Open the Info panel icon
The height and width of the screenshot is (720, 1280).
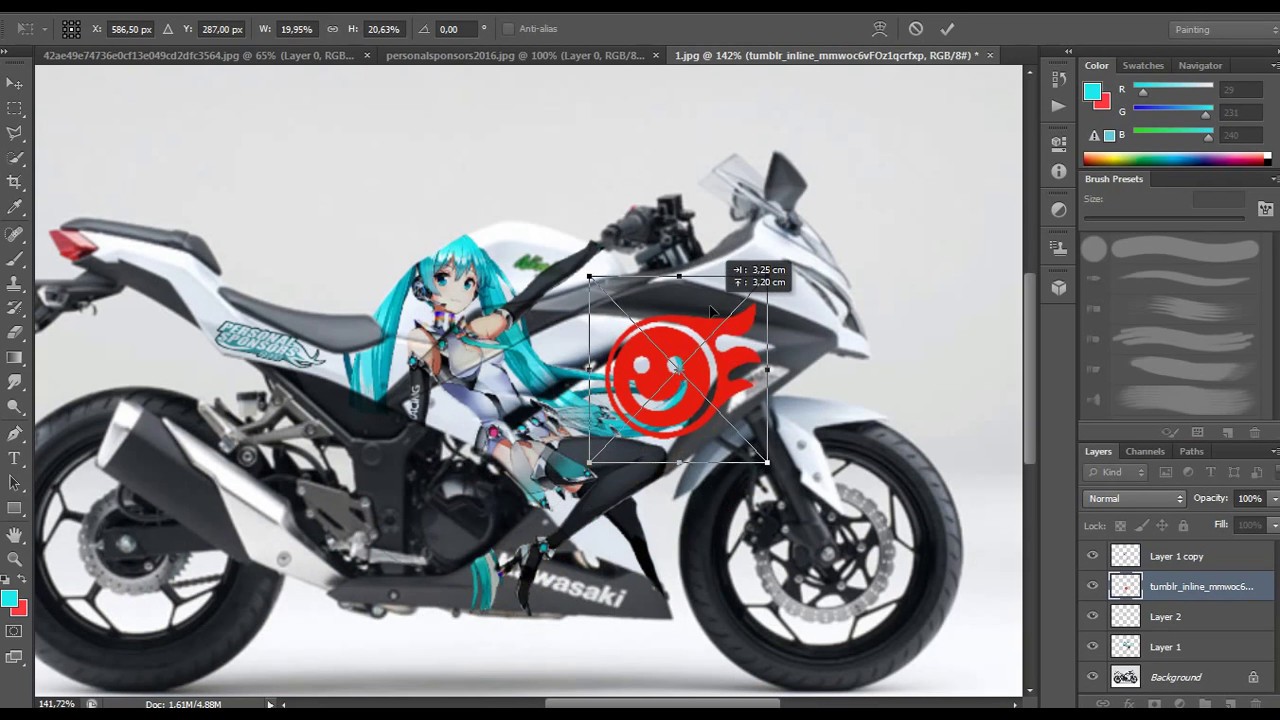[x=1059, y=171]
